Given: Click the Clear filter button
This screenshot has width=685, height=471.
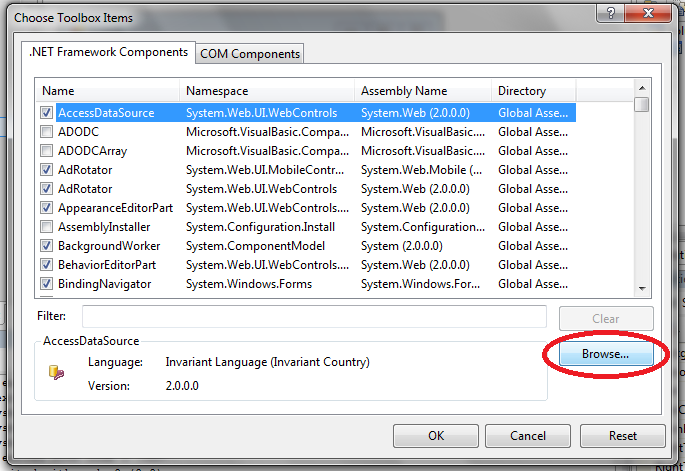Looking at the screenshot, I should tap(606, 319).
